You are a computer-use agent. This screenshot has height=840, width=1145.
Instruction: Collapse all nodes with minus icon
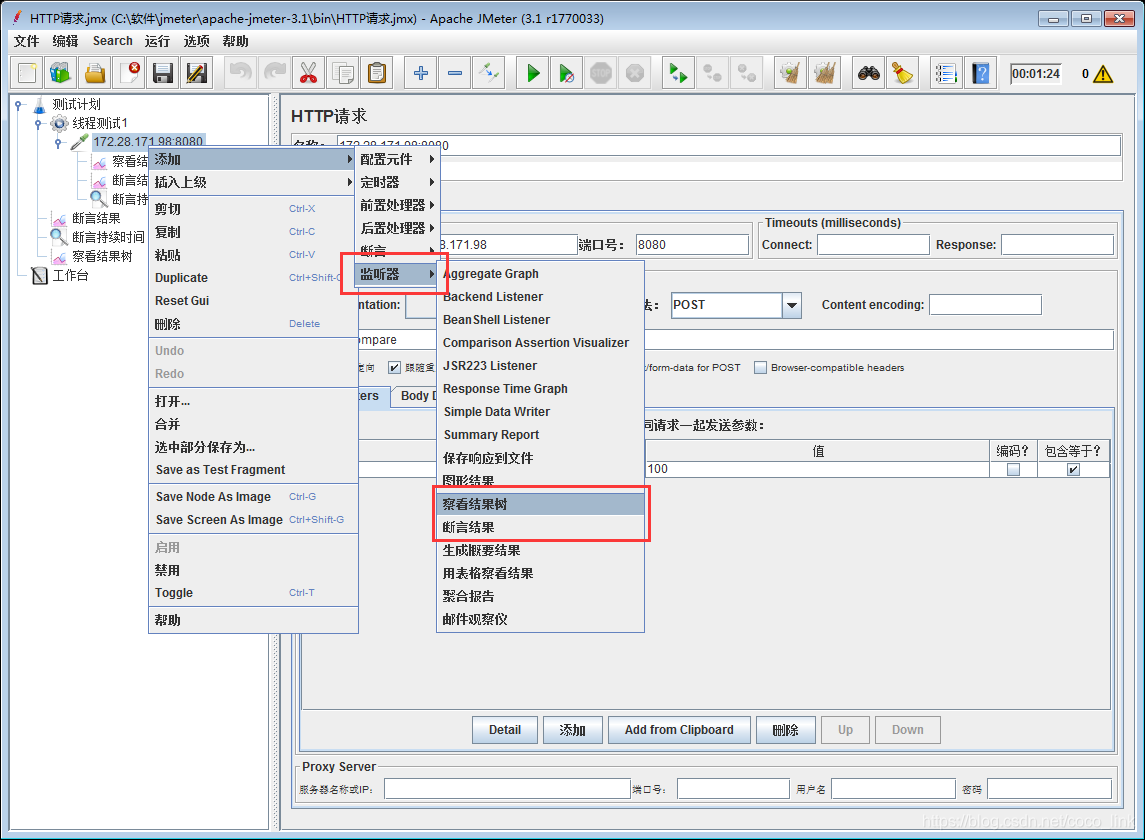coord(455,73)
